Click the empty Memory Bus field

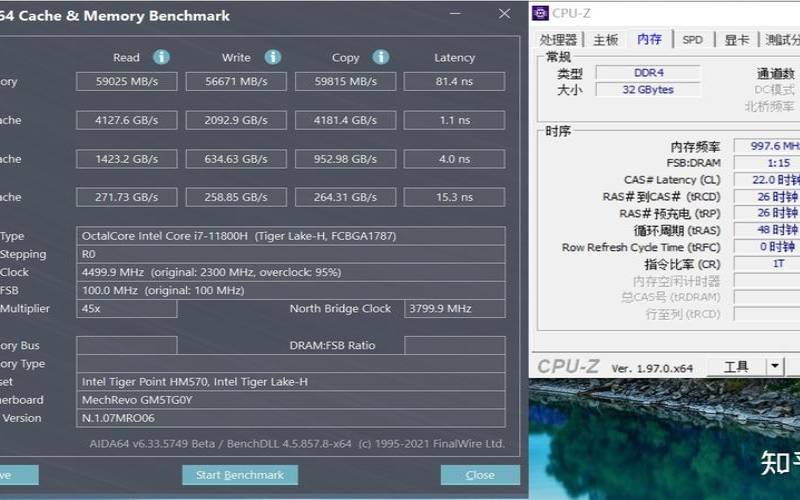click(127, 345)
